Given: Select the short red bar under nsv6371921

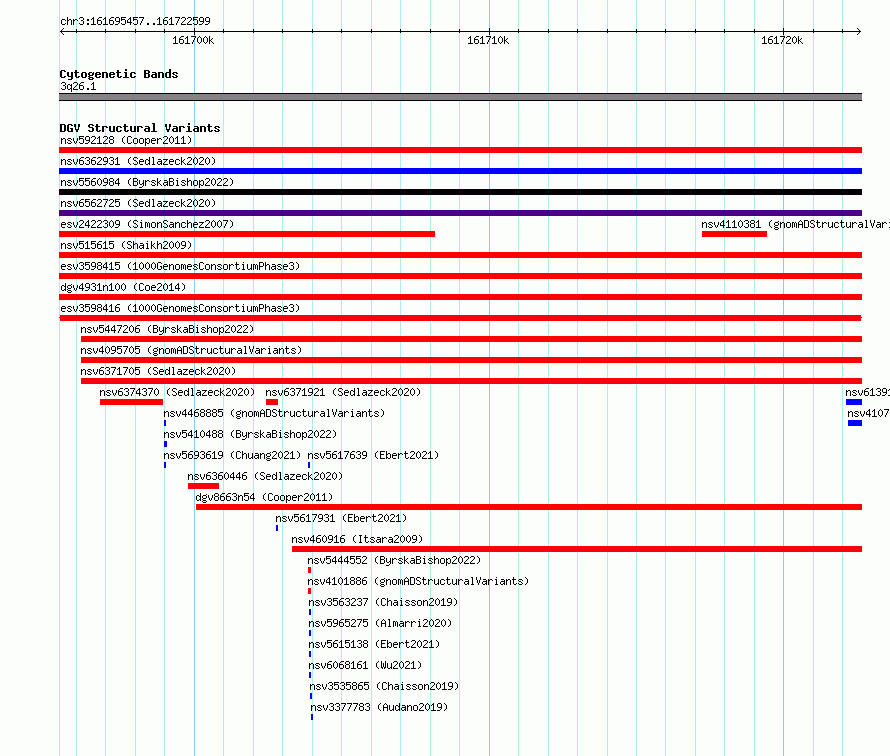Looking at the screenshot, I should click(x=272, y=402).
